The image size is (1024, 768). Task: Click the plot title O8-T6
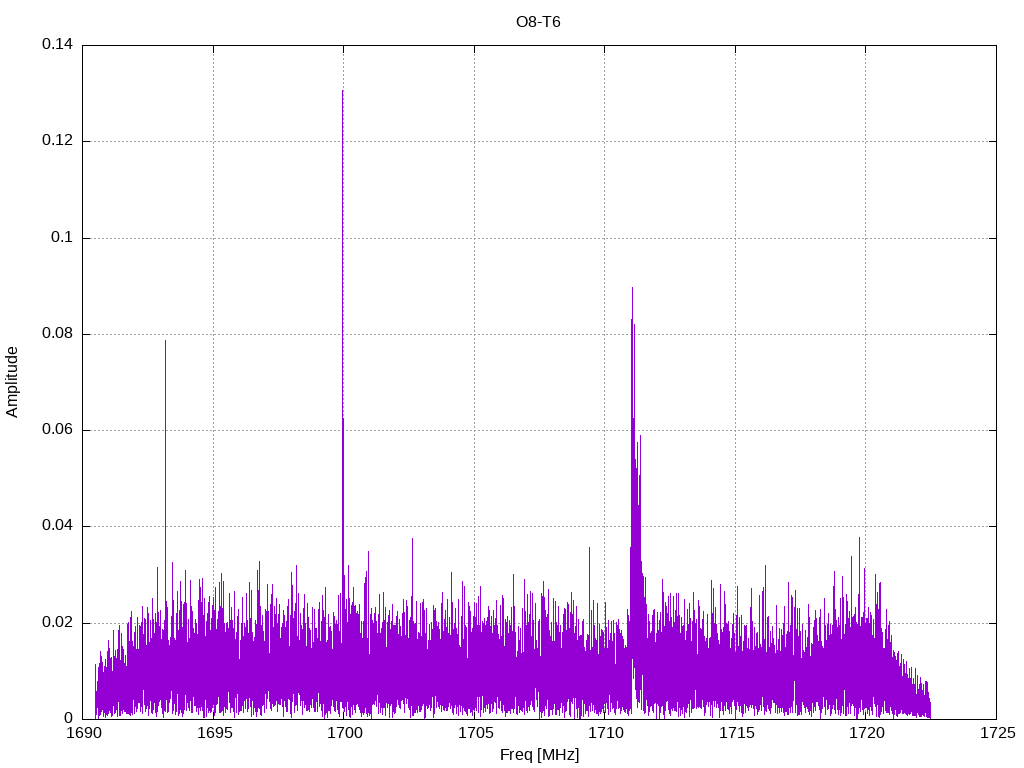(x=538, y=22)
